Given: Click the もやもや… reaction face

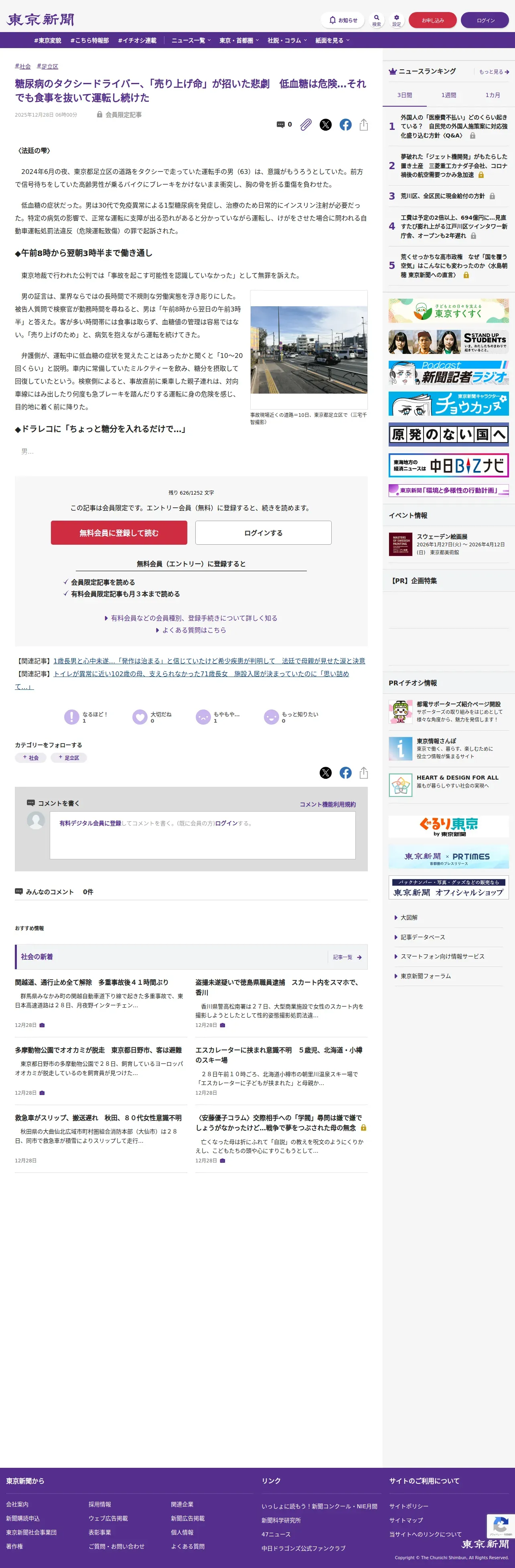Looking at the screenshot, I should pos(203,717).
